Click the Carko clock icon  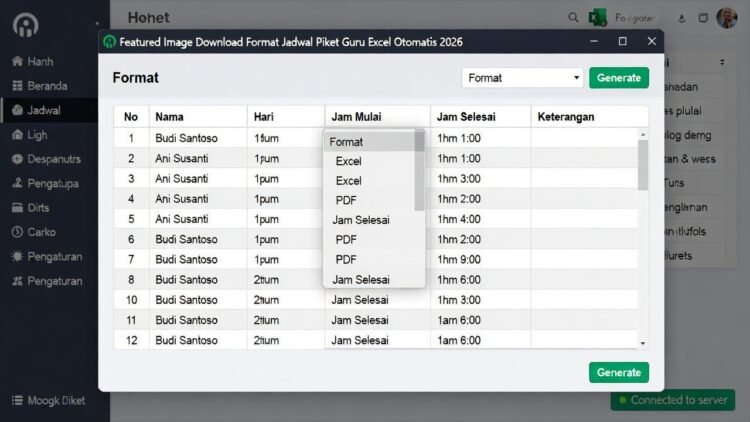[18, 232]
